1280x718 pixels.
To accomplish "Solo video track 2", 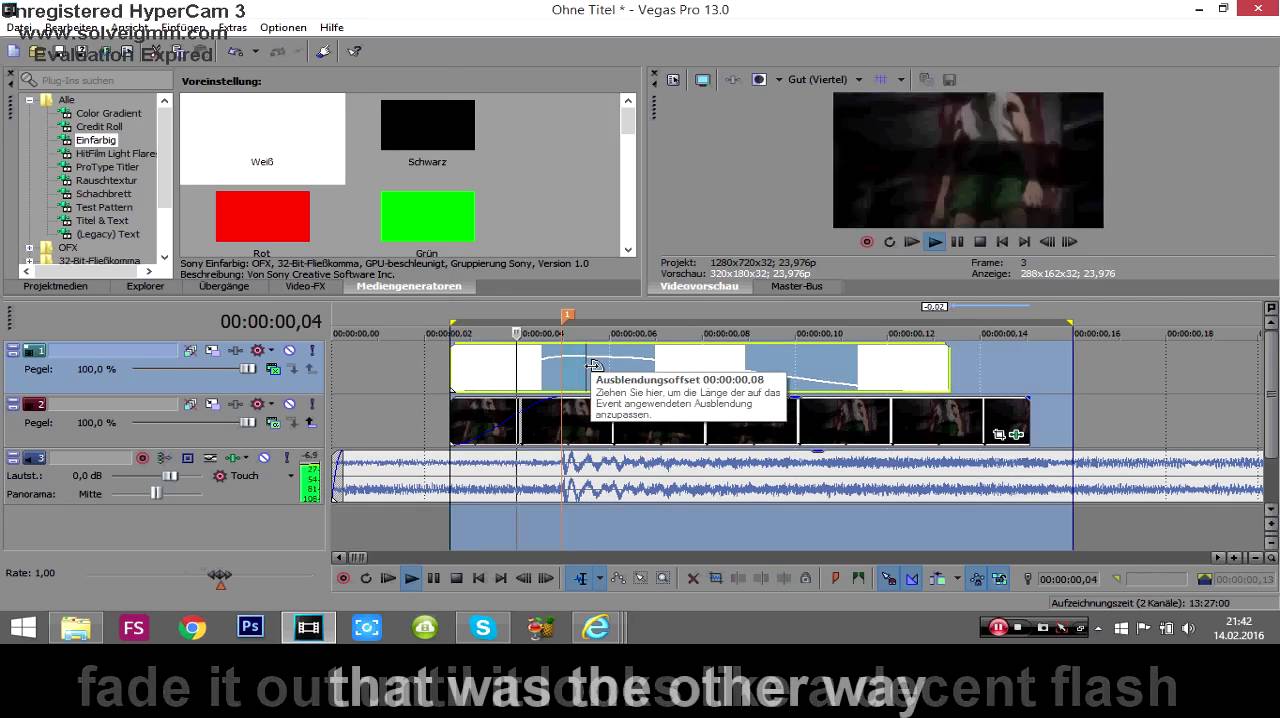I will [312, 404].
